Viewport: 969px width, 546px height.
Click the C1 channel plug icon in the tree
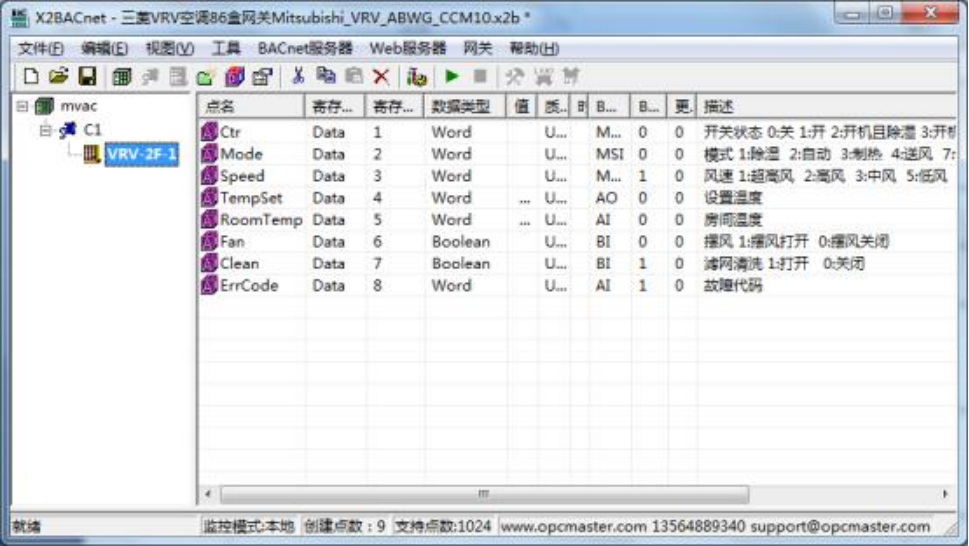pyautogui.click(x=68, y=130)
